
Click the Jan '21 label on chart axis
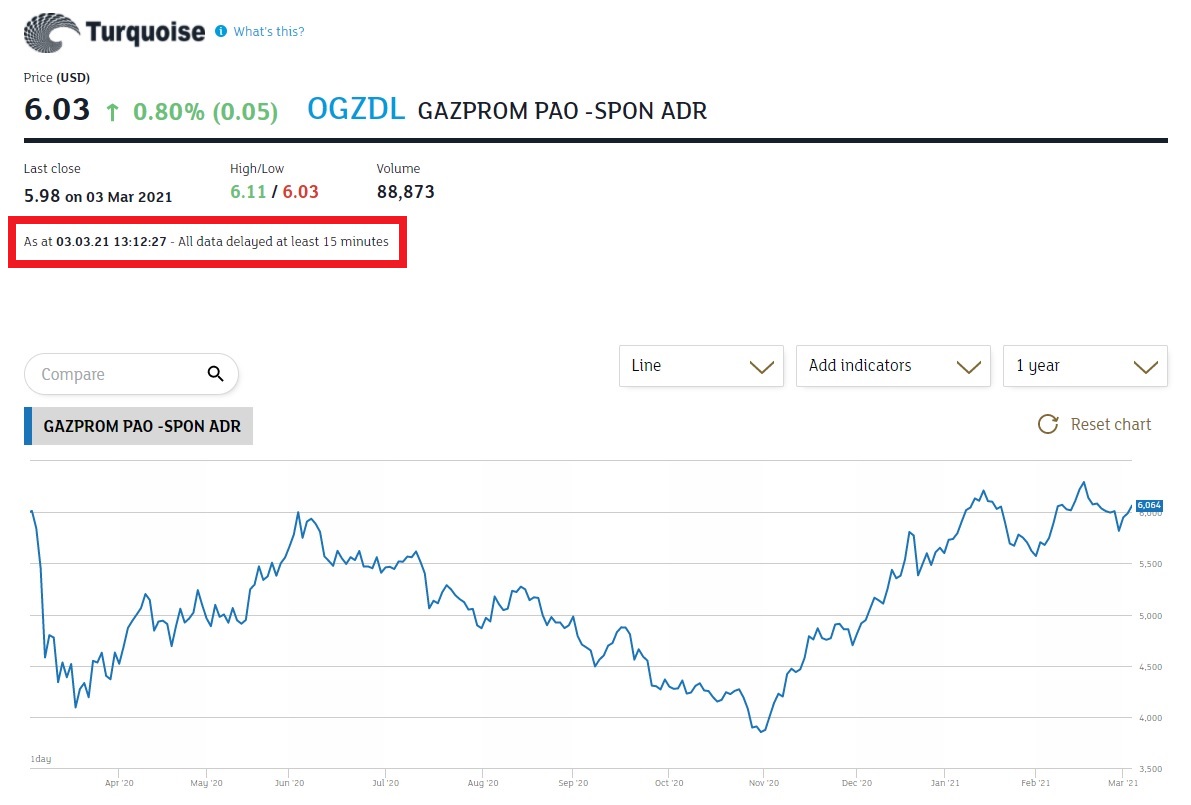click(946, 783)
